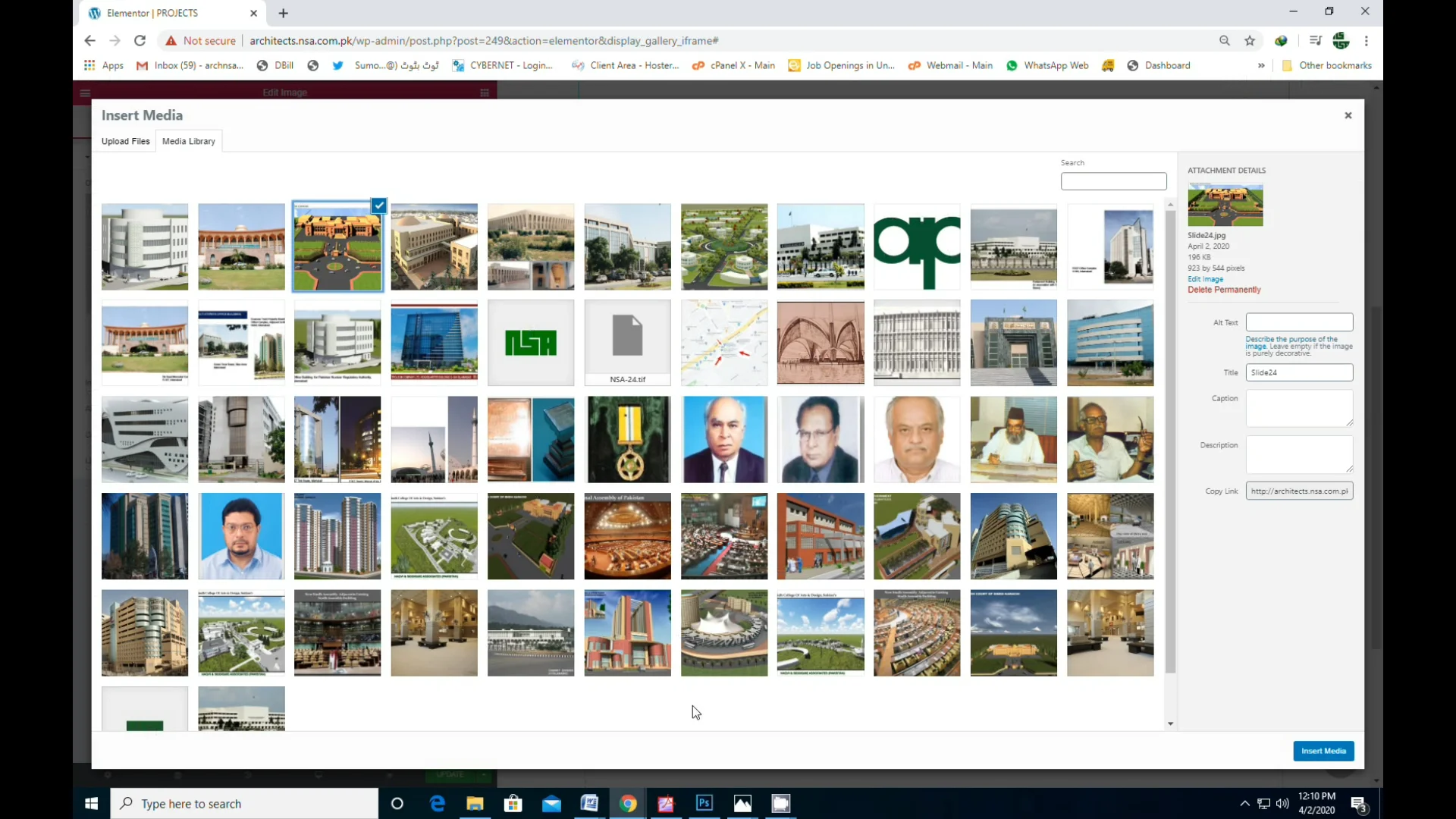
Task: Click the Description text area
Action: click(x=1299, y=454)
